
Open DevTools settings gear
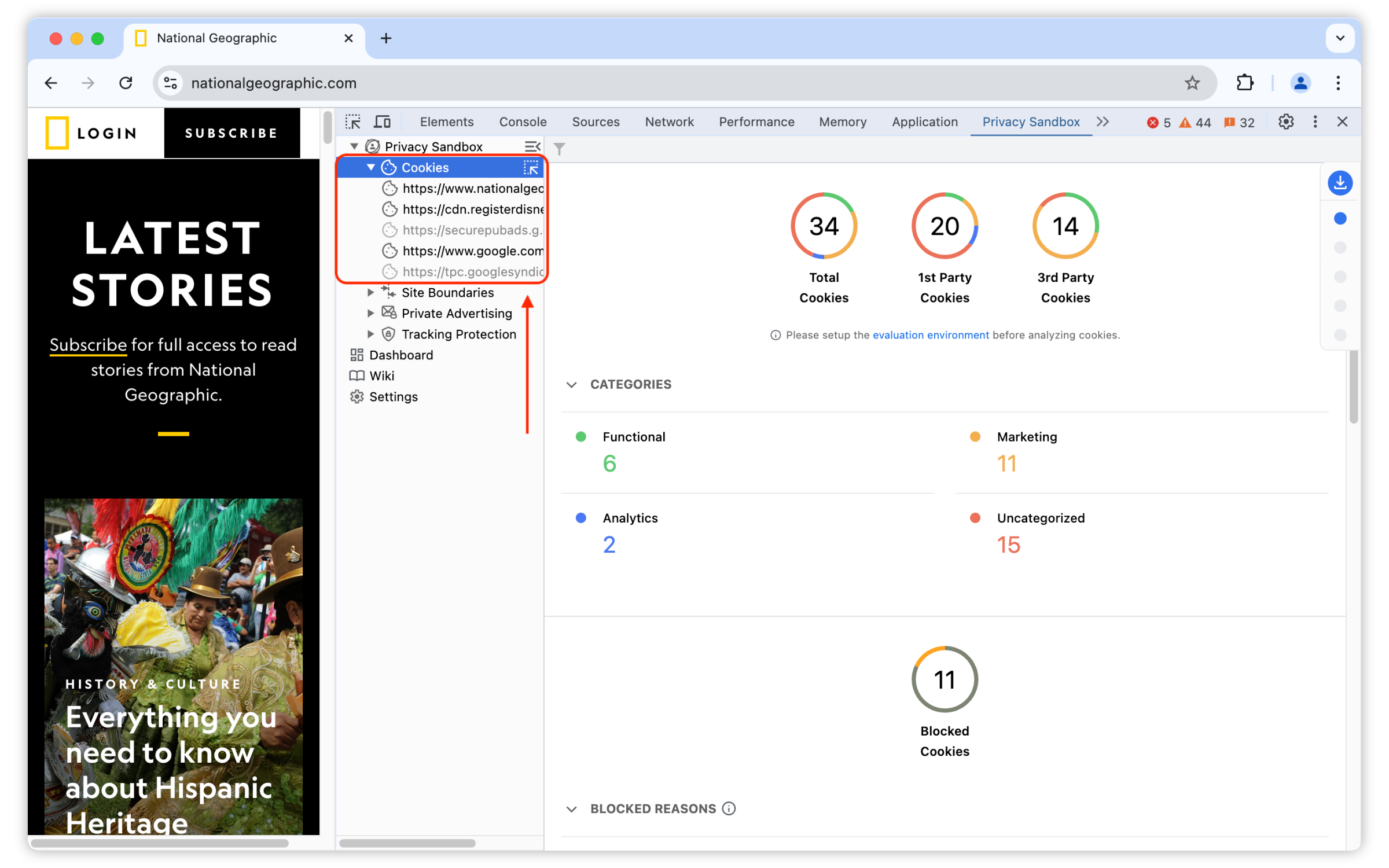click(1285, 122)
